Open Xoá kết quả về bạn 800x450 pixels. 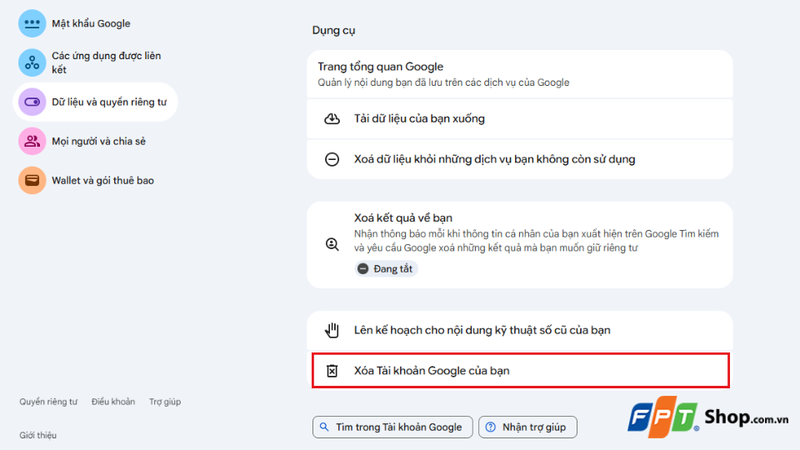pyautogui.click(x=519, y=245)
